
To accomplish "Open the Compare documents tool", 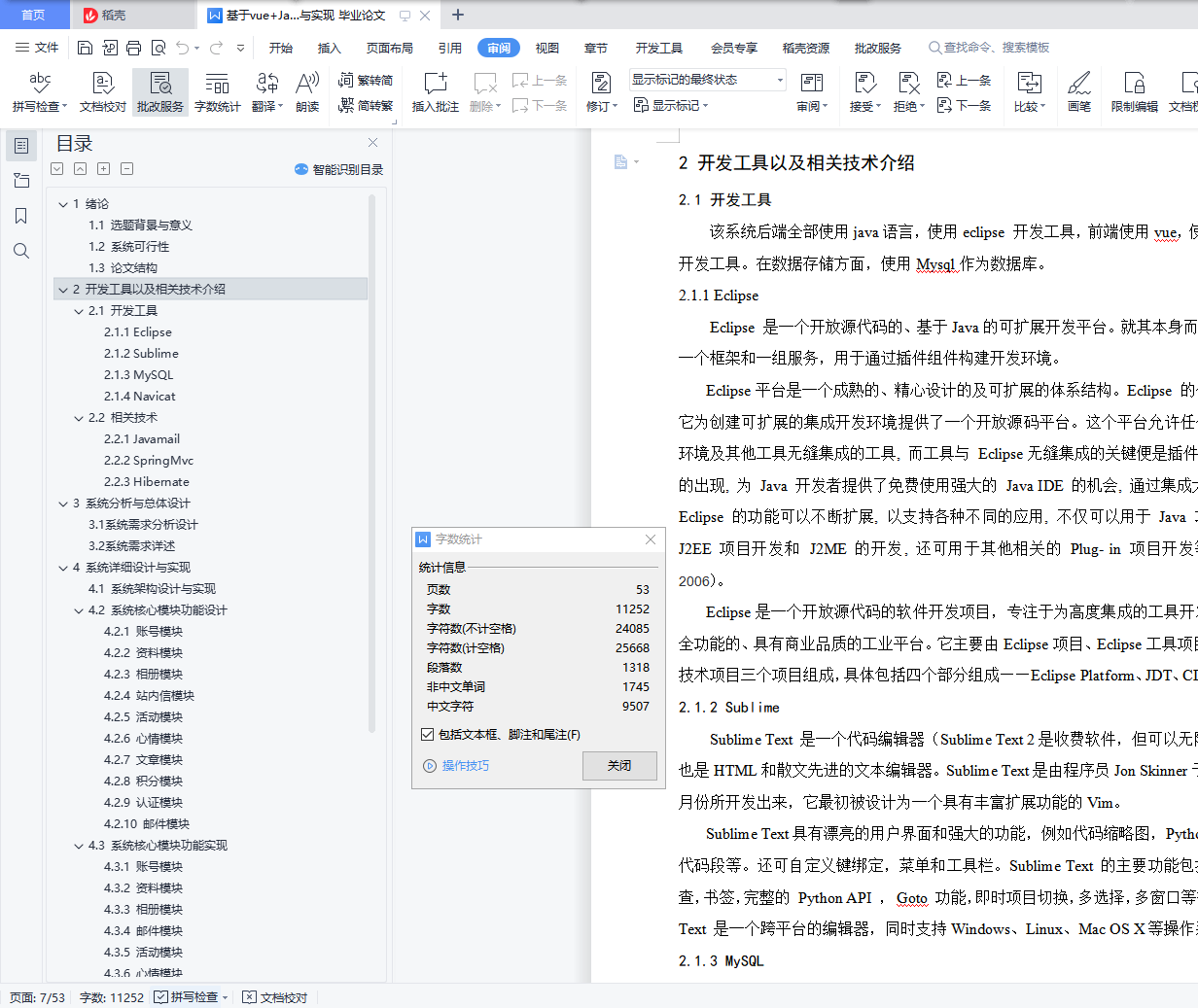I will (x=1030, y=92).
